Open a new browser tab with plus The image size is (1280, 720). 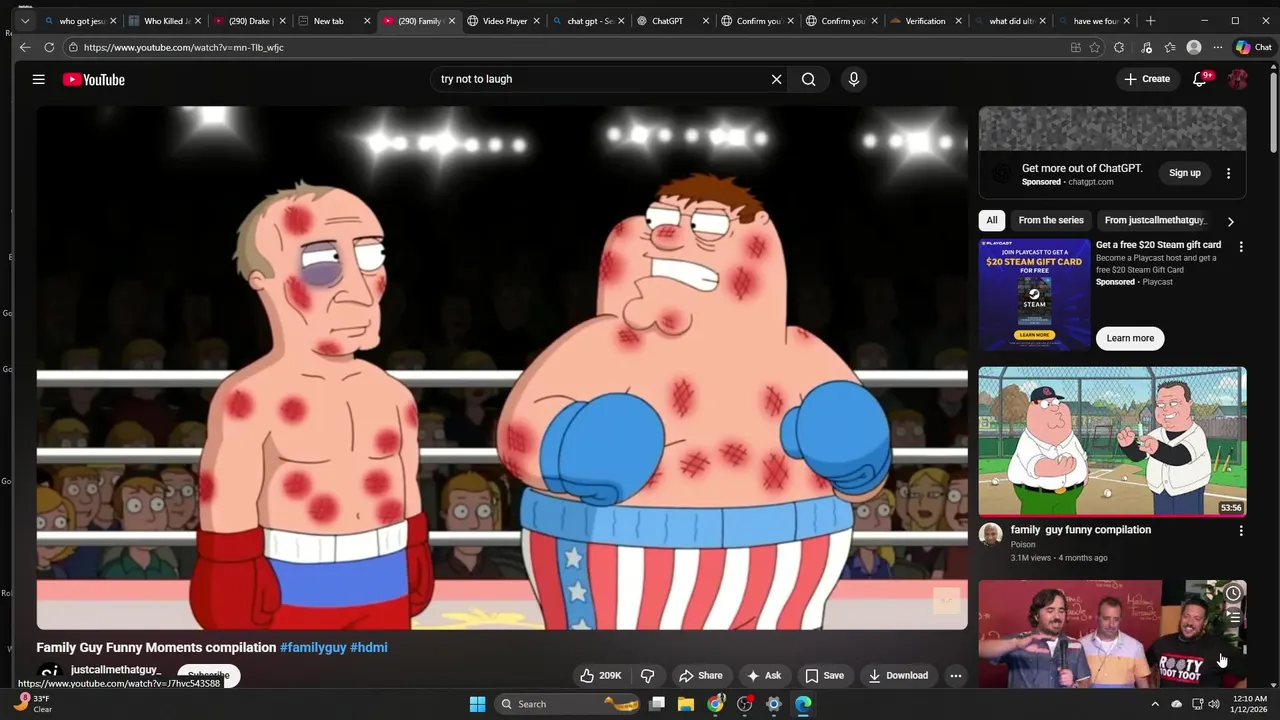[x=1151, y=20]
